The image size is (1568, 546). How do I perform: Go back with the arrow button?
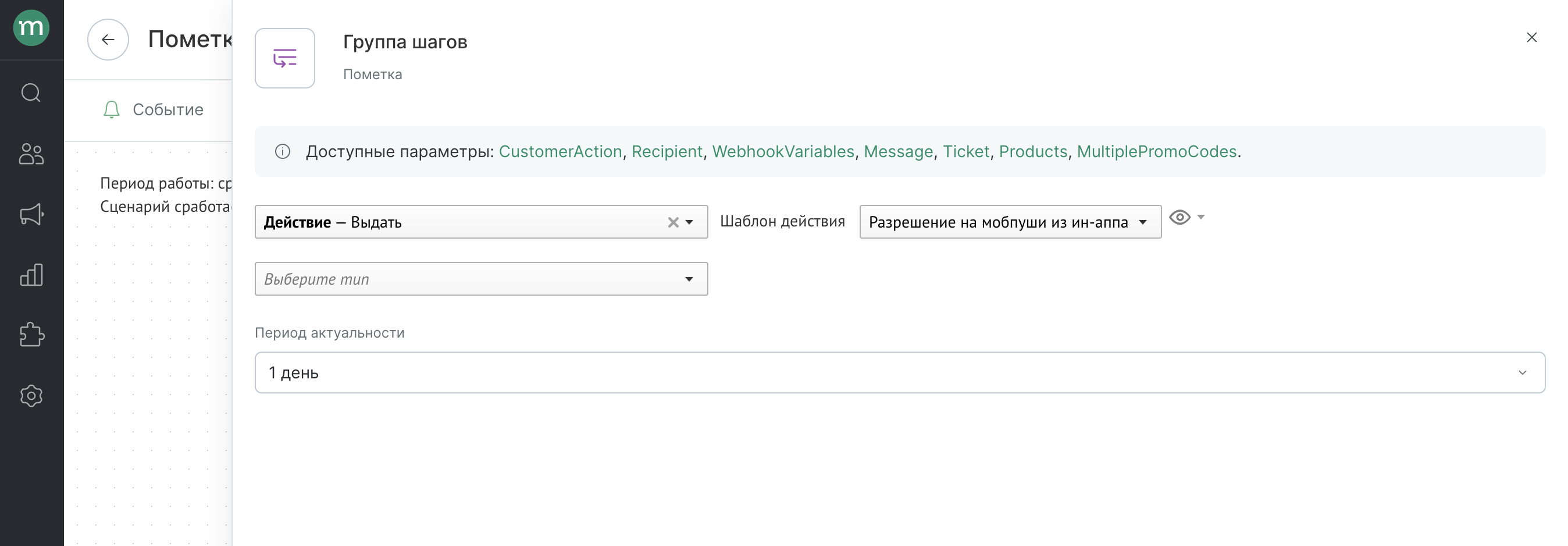[108, 40]
